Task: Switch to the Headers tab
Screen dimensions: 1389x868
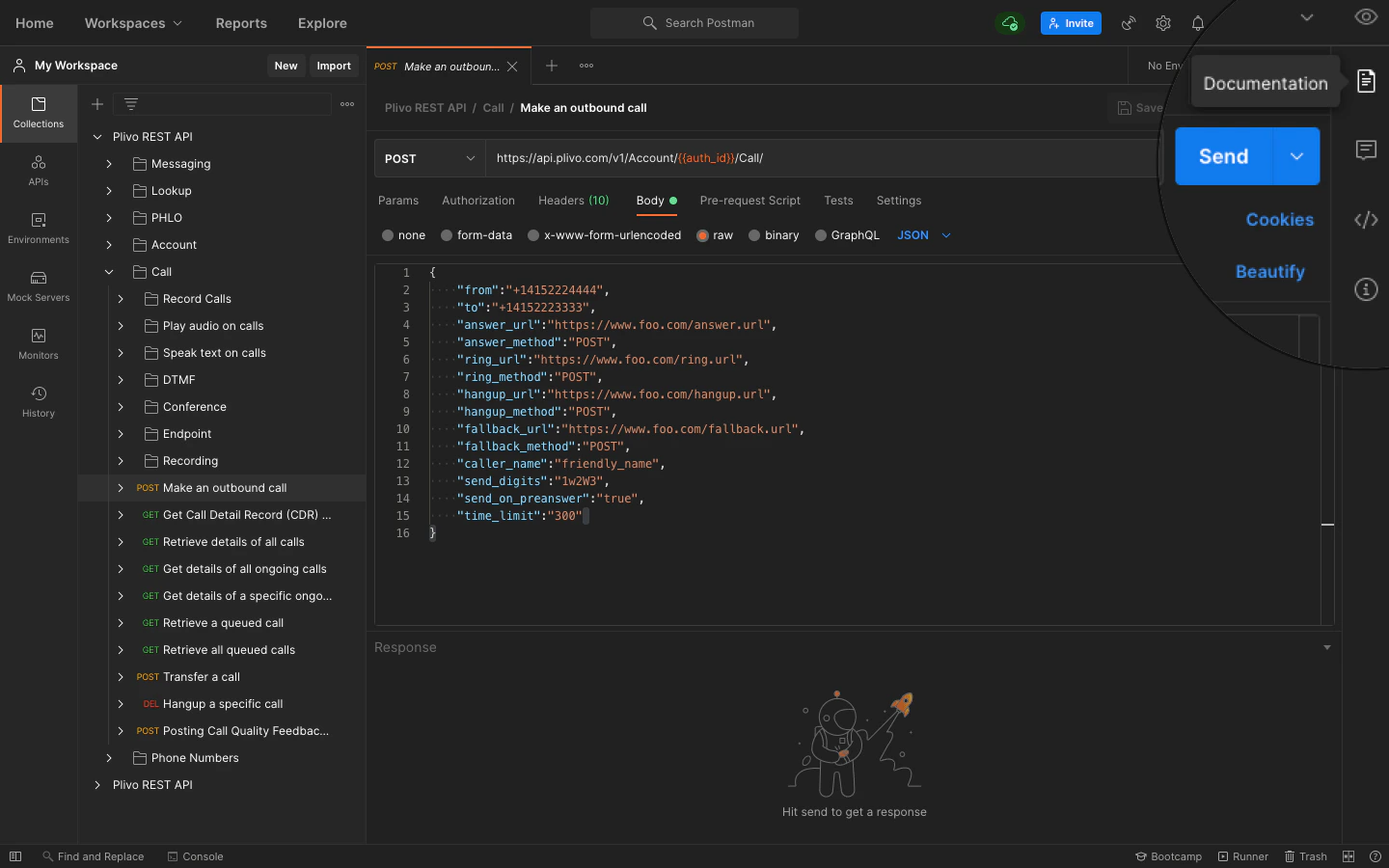Action: (x=573, y=201)
